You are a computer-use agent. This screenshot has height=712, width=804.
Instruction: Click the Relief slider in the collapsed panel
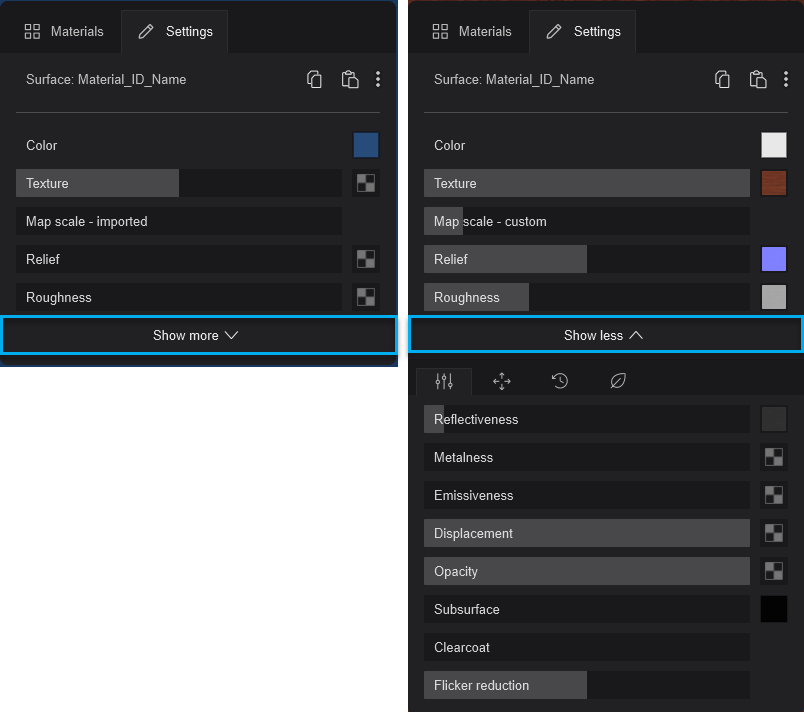[179, 259]
